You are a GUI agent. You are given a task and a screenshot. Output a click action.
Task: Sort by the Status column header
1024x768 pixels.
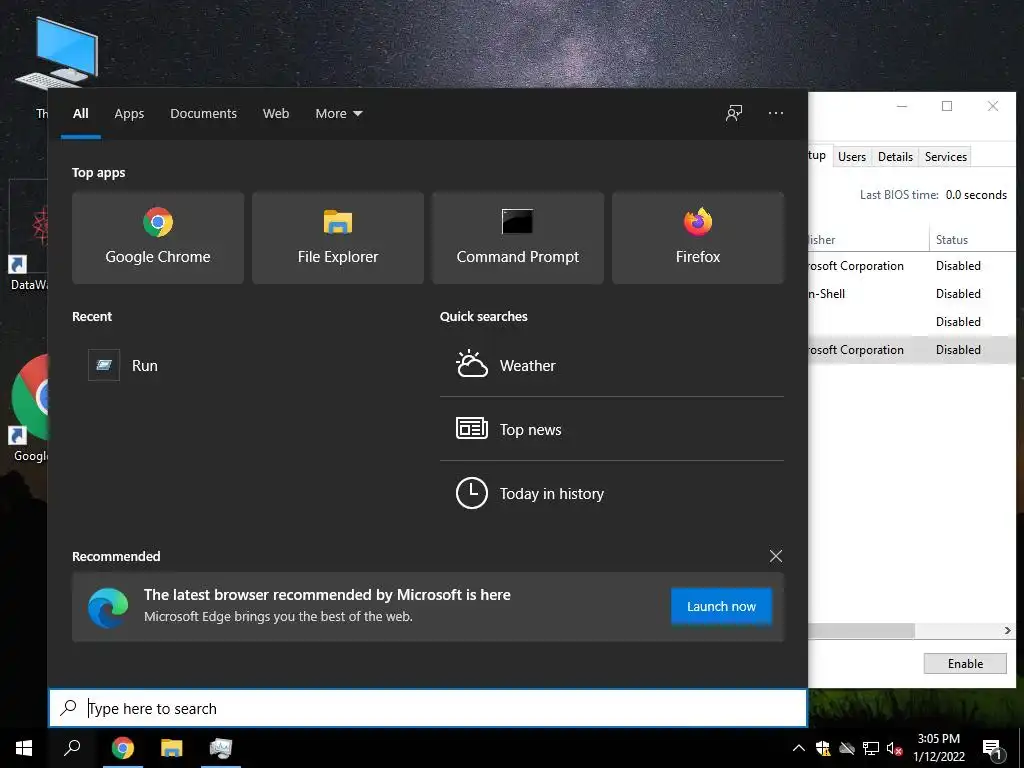pos(972,240)
